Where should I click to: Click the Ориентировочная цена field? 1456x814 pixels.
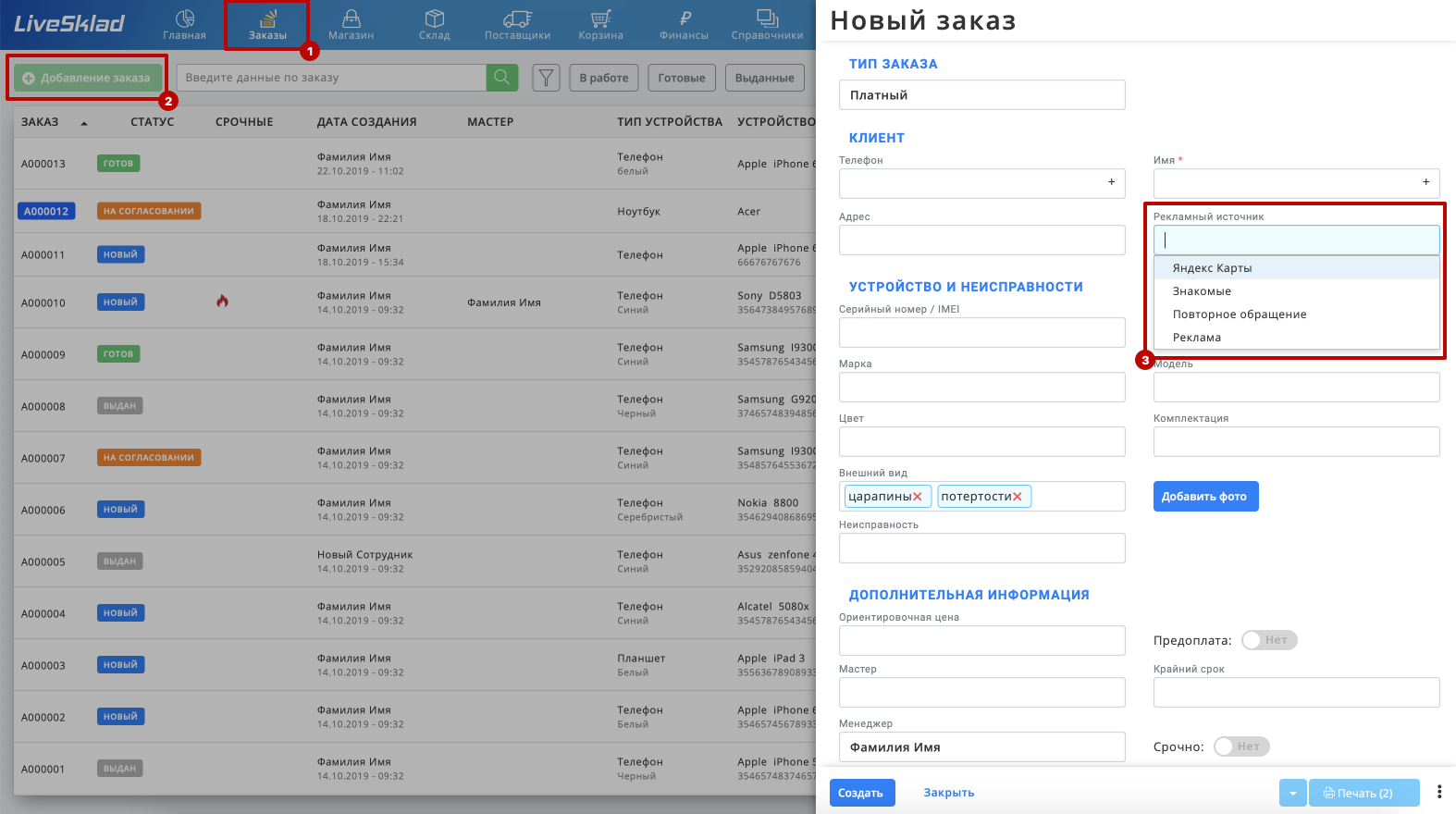click(982, 640)
